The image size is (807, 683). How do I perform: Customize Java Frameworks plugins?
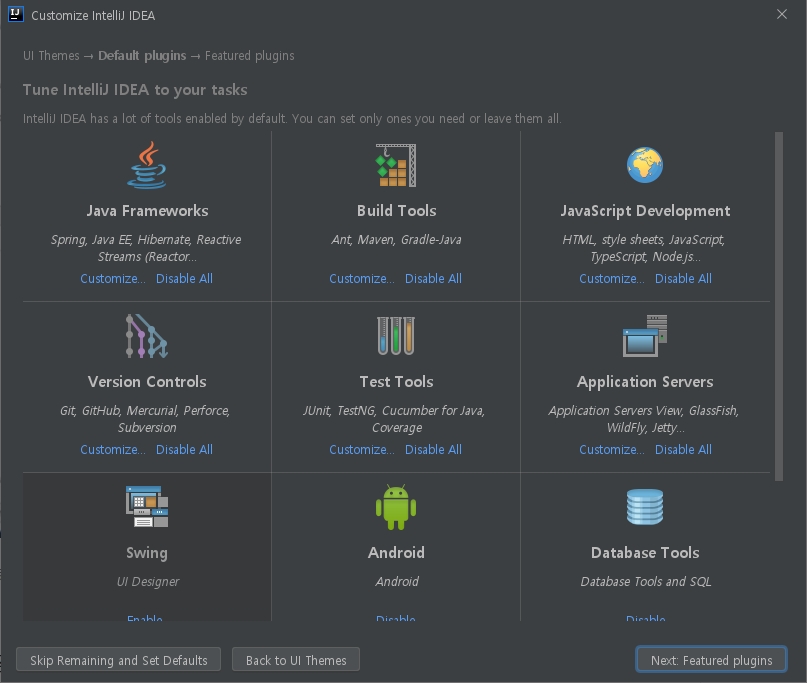click(x=113, y=278)
